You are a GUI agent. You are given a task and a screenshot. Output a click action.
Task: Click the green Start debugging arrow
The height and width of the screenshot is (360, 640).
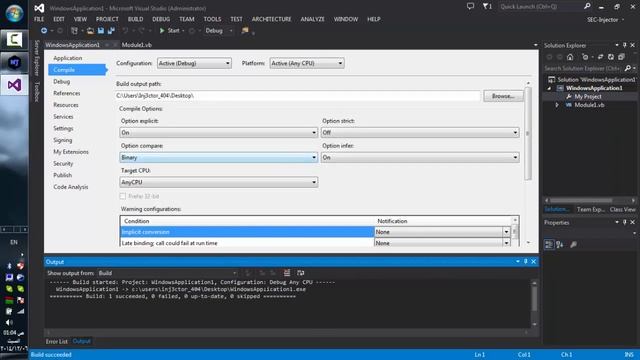pos(162,31)
